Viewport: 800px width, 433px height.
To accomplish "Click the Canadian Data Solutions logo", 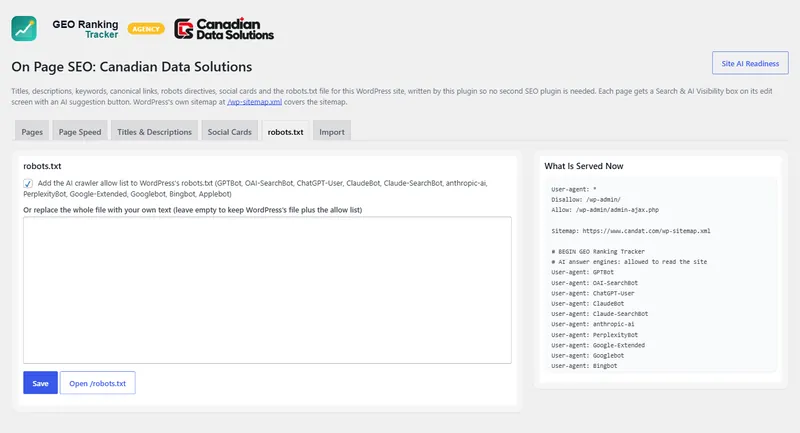I will coord(224,29).
